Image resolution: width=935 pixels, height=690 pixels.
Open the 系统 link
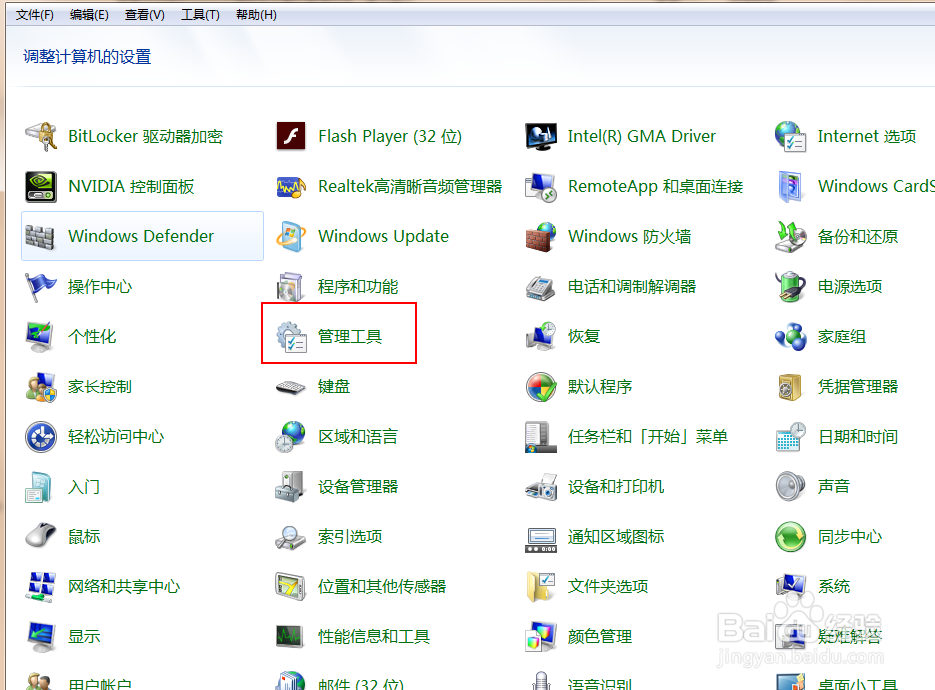tap(834, 587)
